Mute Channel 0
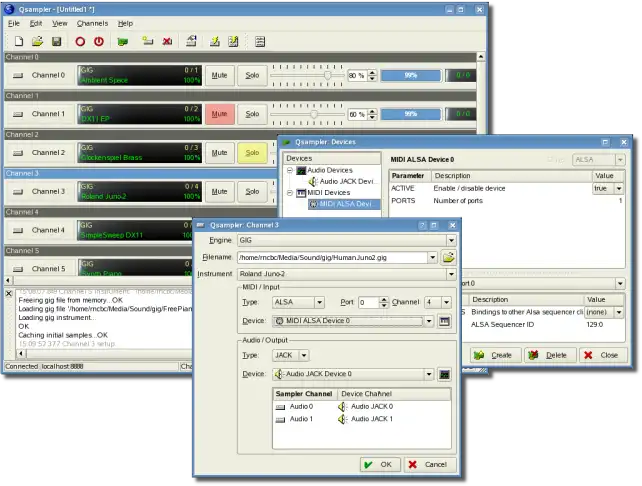 click(x=219, y=75)
